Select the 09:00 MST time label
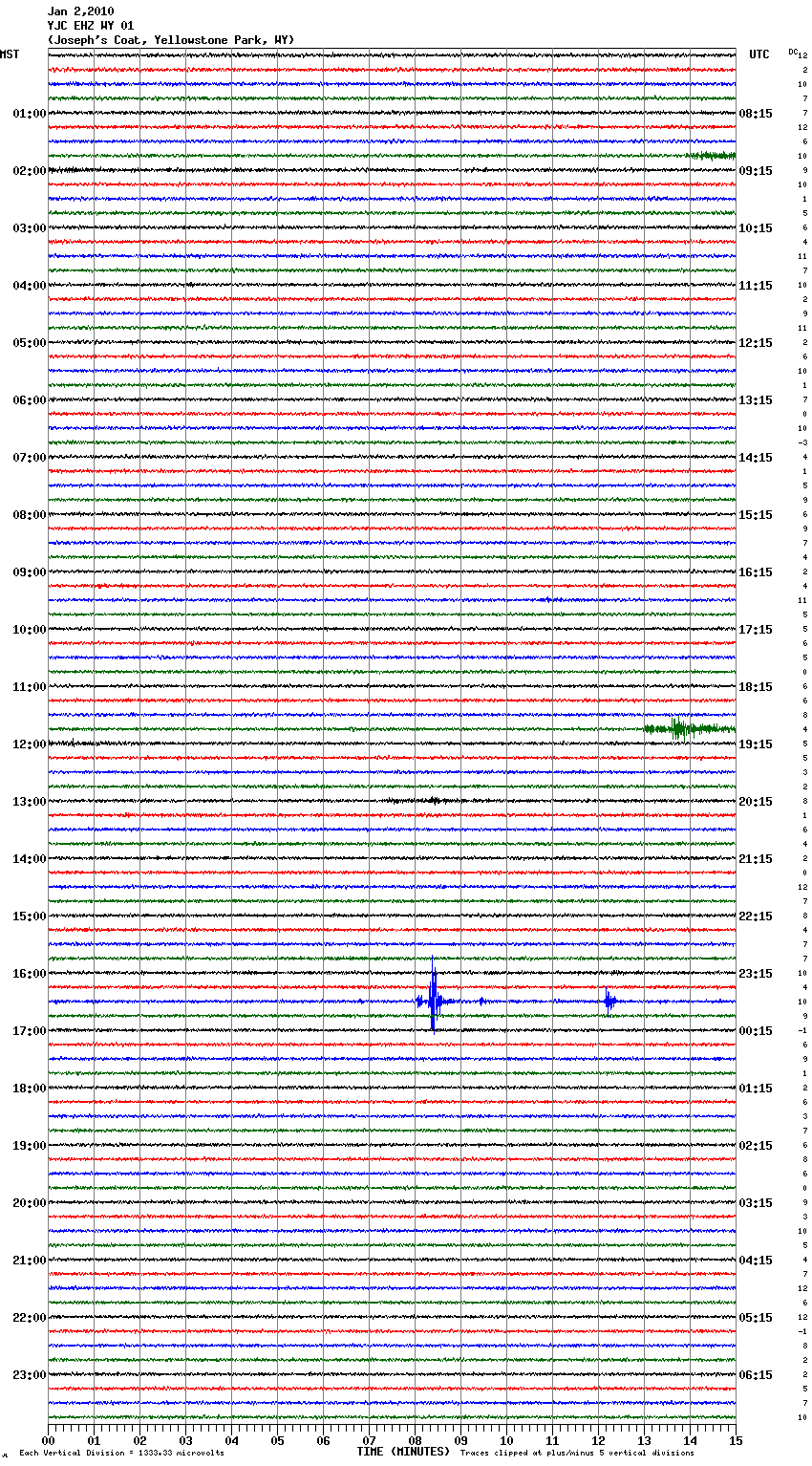 (x=30, y=572)
